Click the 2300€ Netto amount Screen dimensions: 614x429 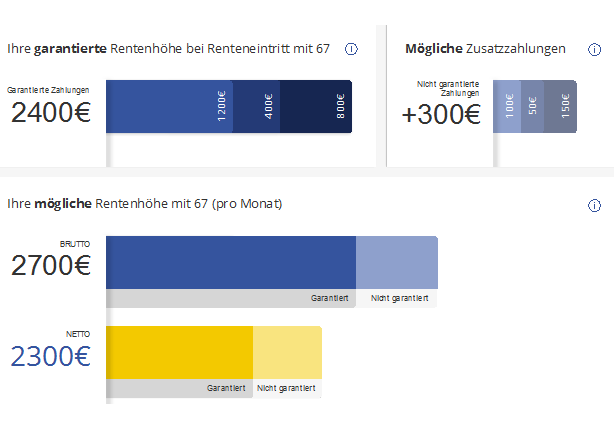pyautogui.click(x=51, y=356)
